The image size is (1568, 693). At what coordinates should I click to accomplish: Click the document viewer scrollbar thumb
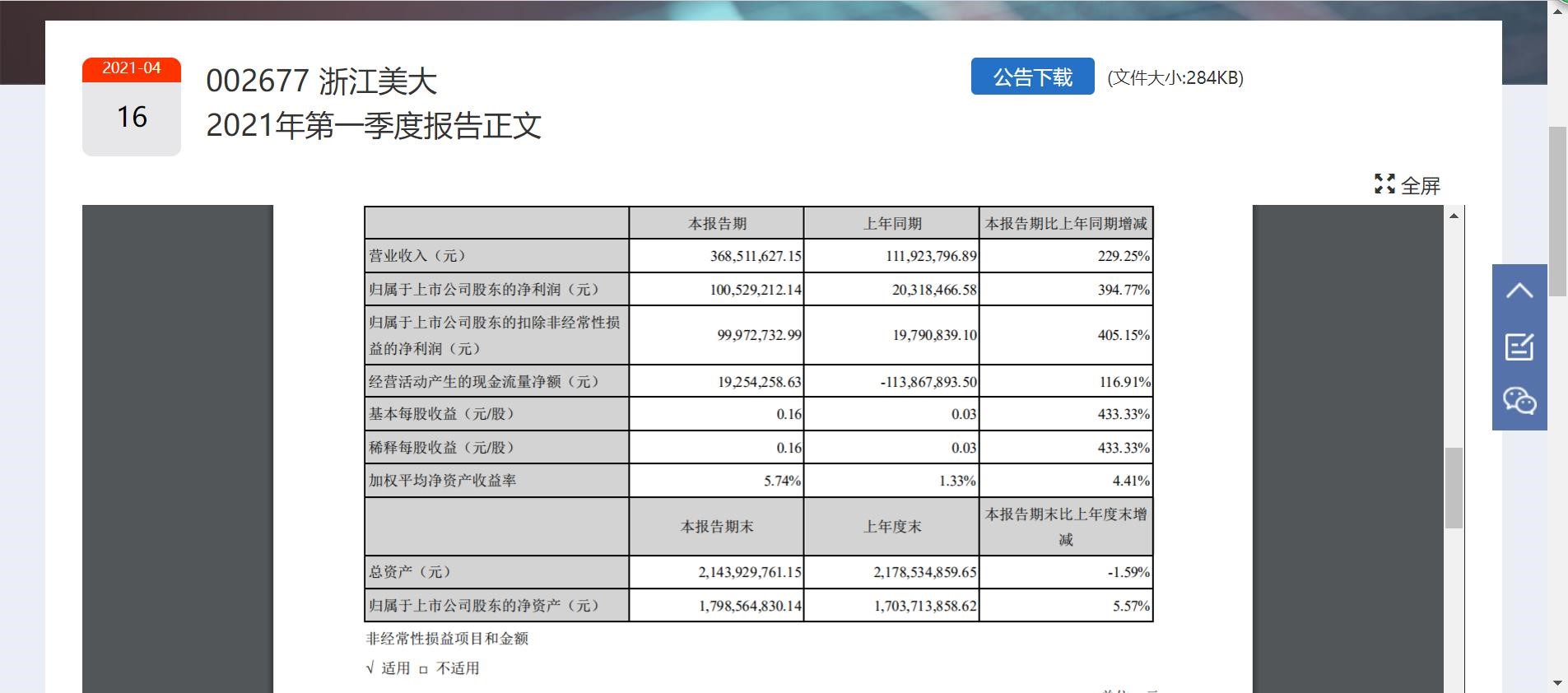[1454, 488]
